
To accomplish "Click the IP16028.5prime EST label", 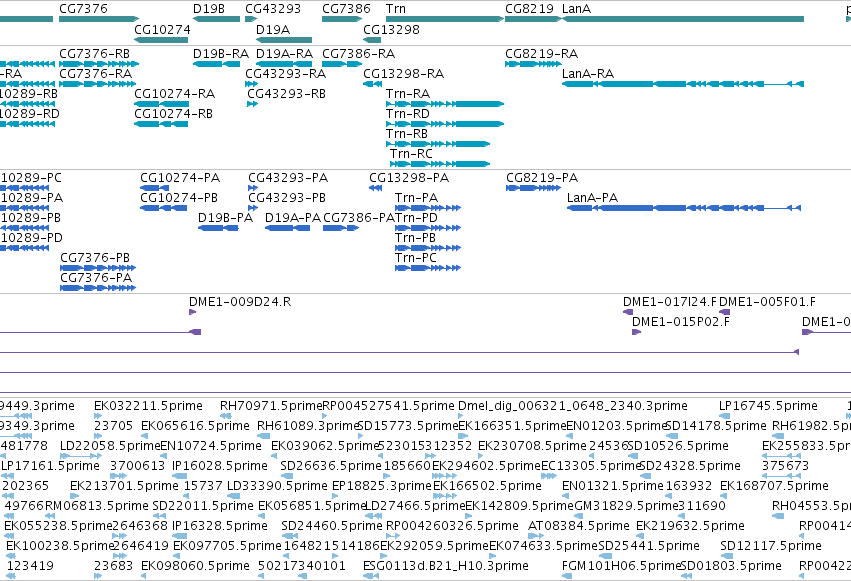I will pos(220,466).
